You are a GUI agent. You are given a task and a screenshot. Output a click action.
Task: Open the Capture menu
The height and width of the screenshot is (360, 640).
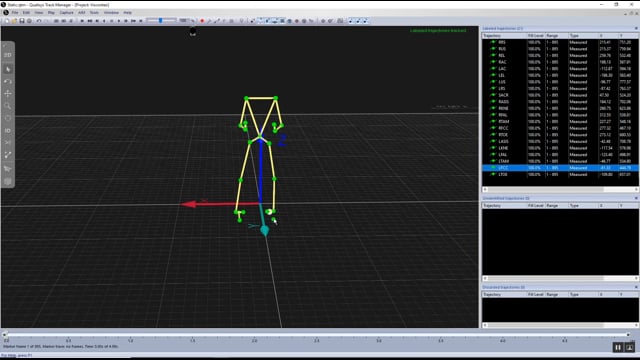67,13
